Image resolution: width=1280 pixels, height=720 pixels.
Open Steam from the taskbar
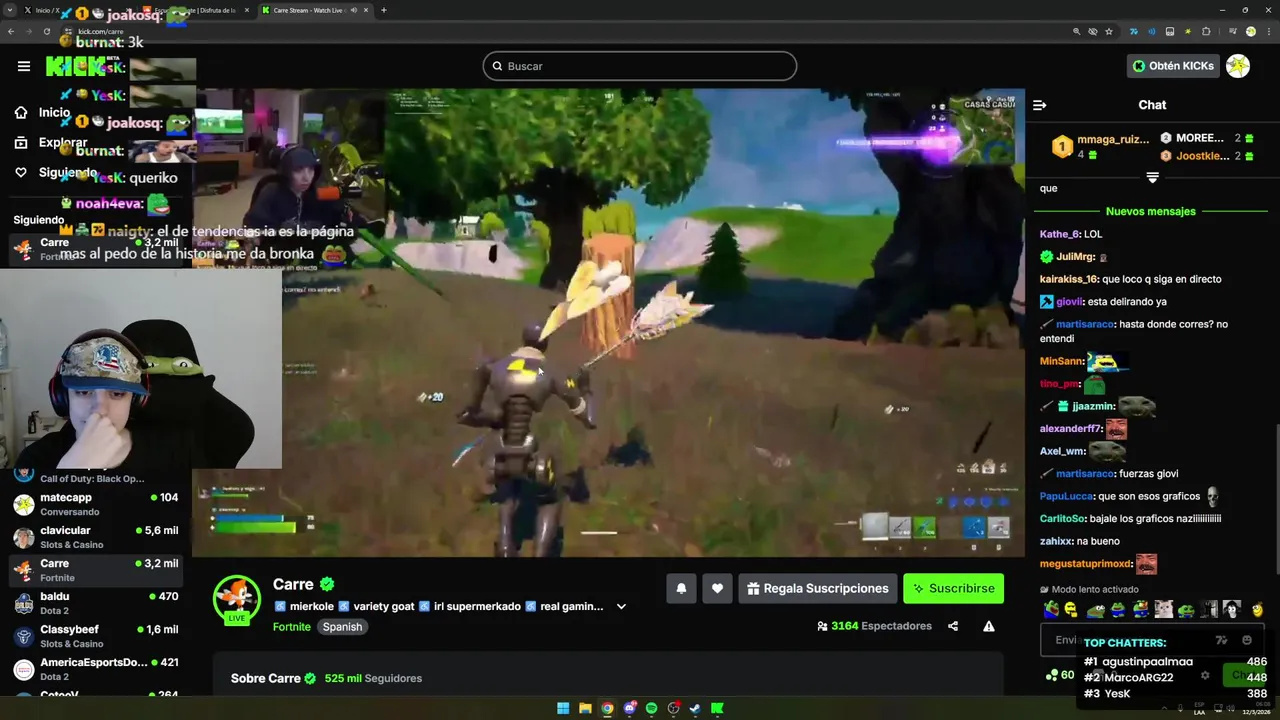coord(695,708)
